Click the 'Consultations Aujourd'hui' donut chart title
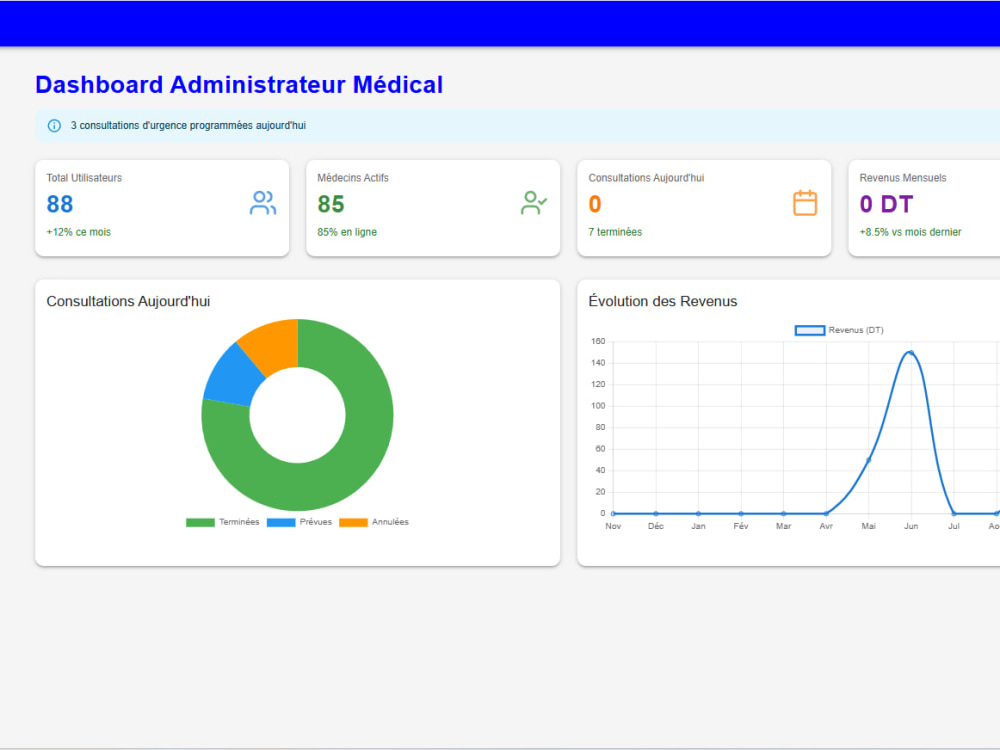 pos(128,301)
